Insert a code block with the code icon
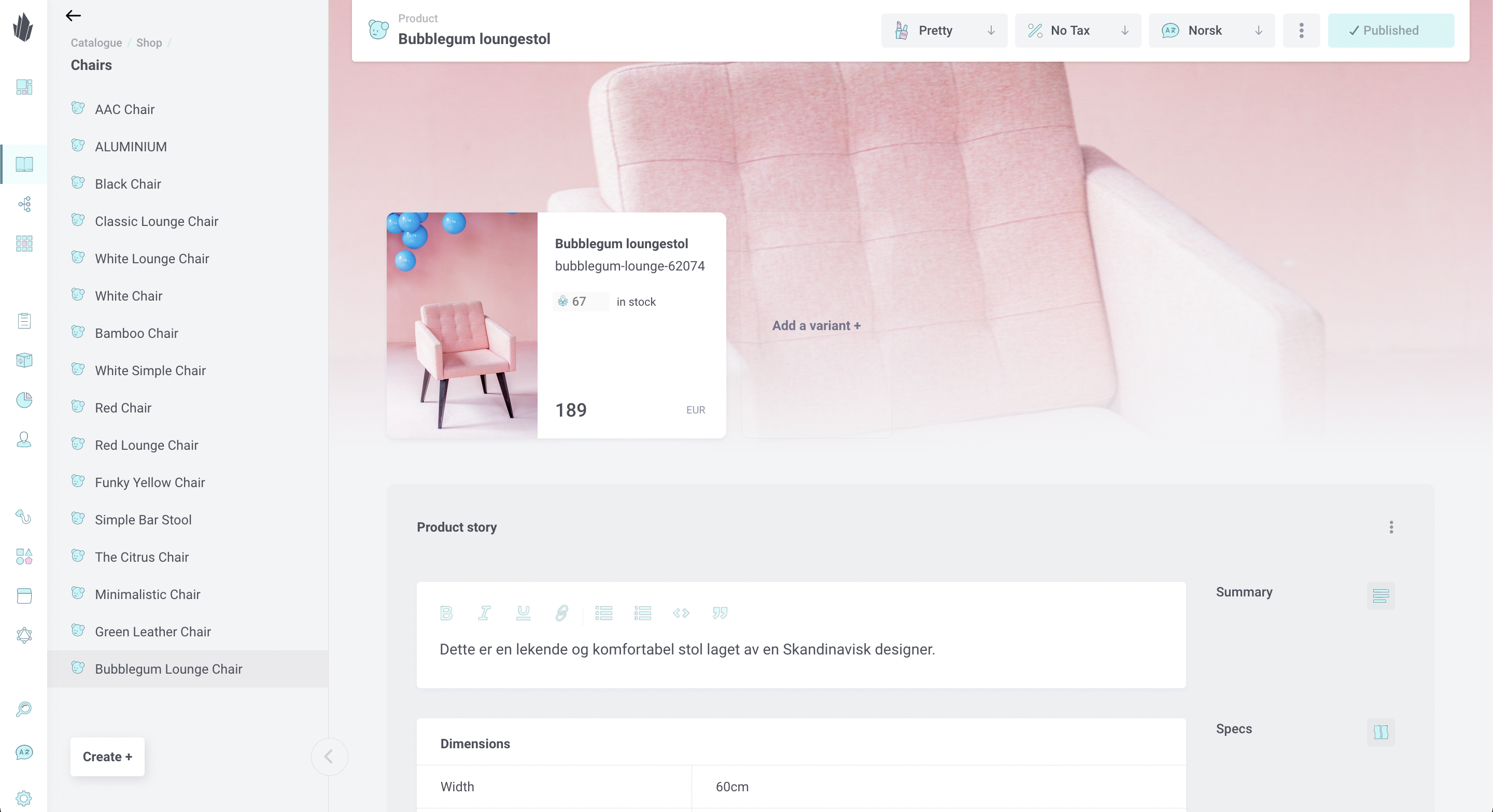Viewport: 1493px width, 812px height. 681,613
